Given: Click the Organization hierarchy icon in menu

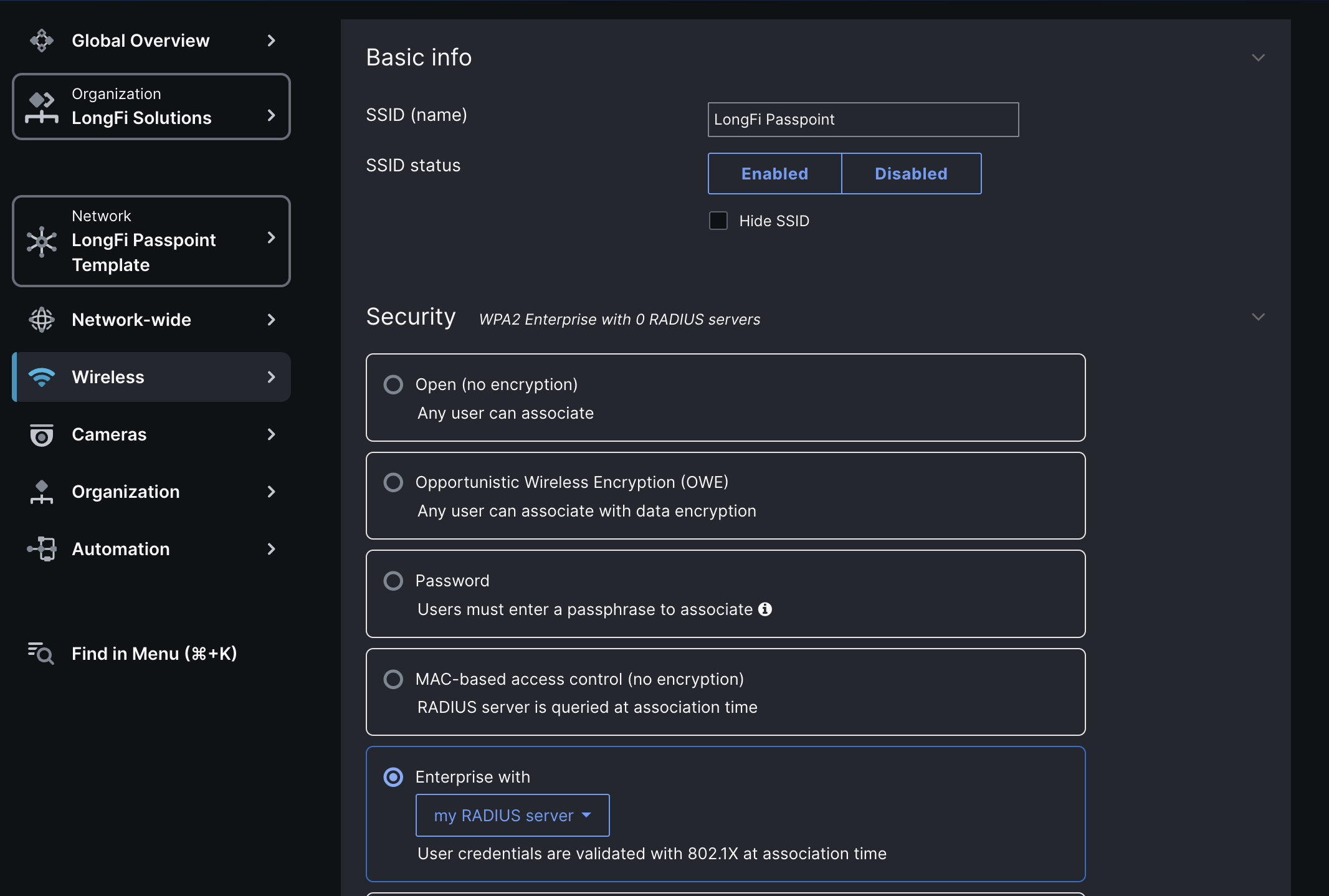Looking at the screenshot, I should [x=42, y=492].
